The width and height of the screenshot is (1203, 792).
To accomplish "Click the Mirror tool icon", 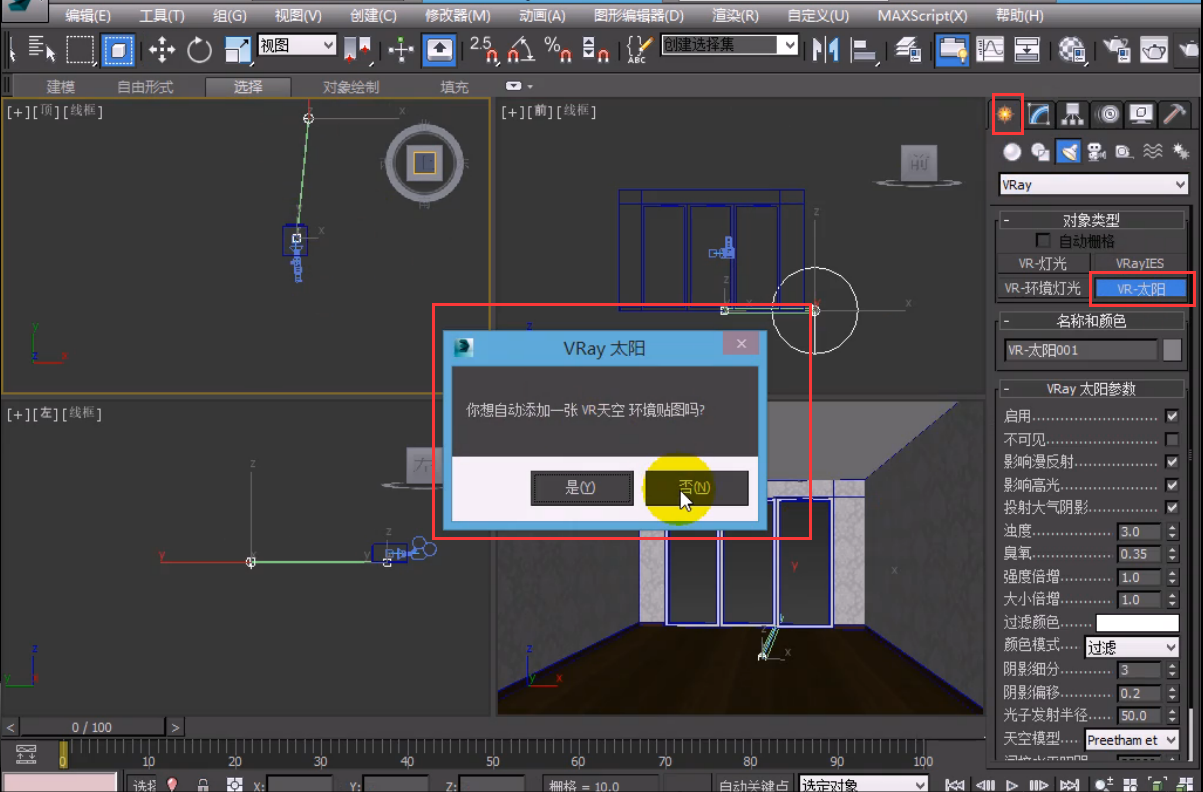I will tap(825, 49).
